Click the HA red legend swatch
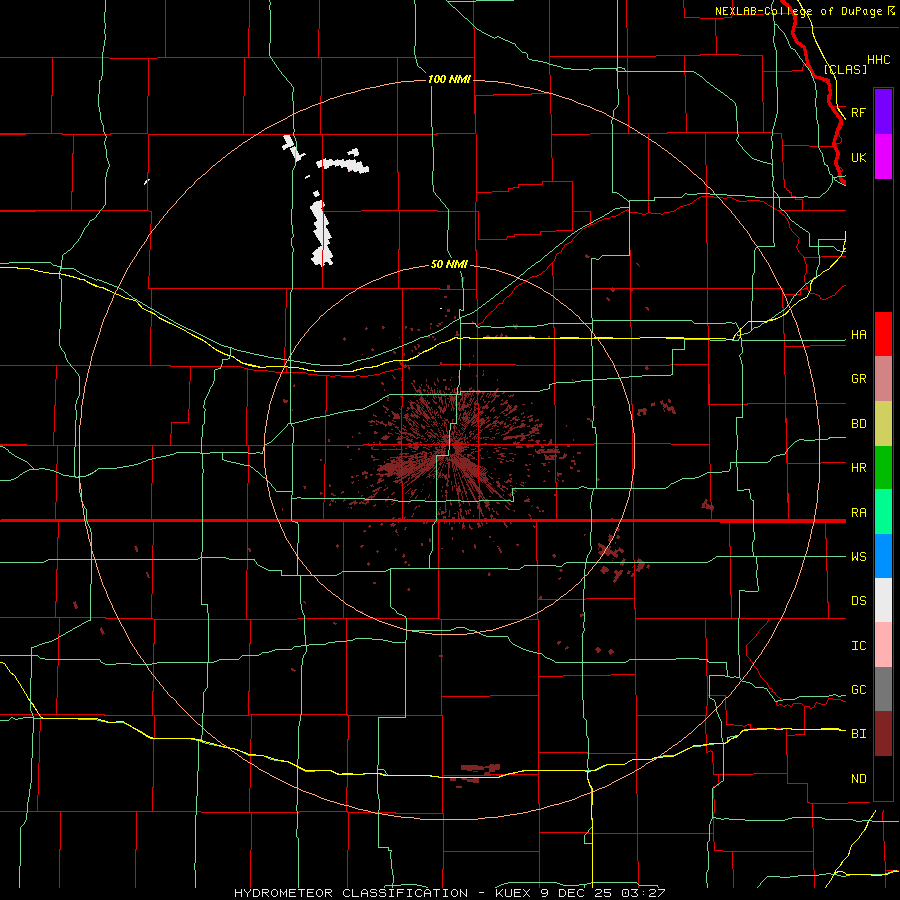Image resolution: width=900 pixels, height=900 pixels. [x=883, y=334]
